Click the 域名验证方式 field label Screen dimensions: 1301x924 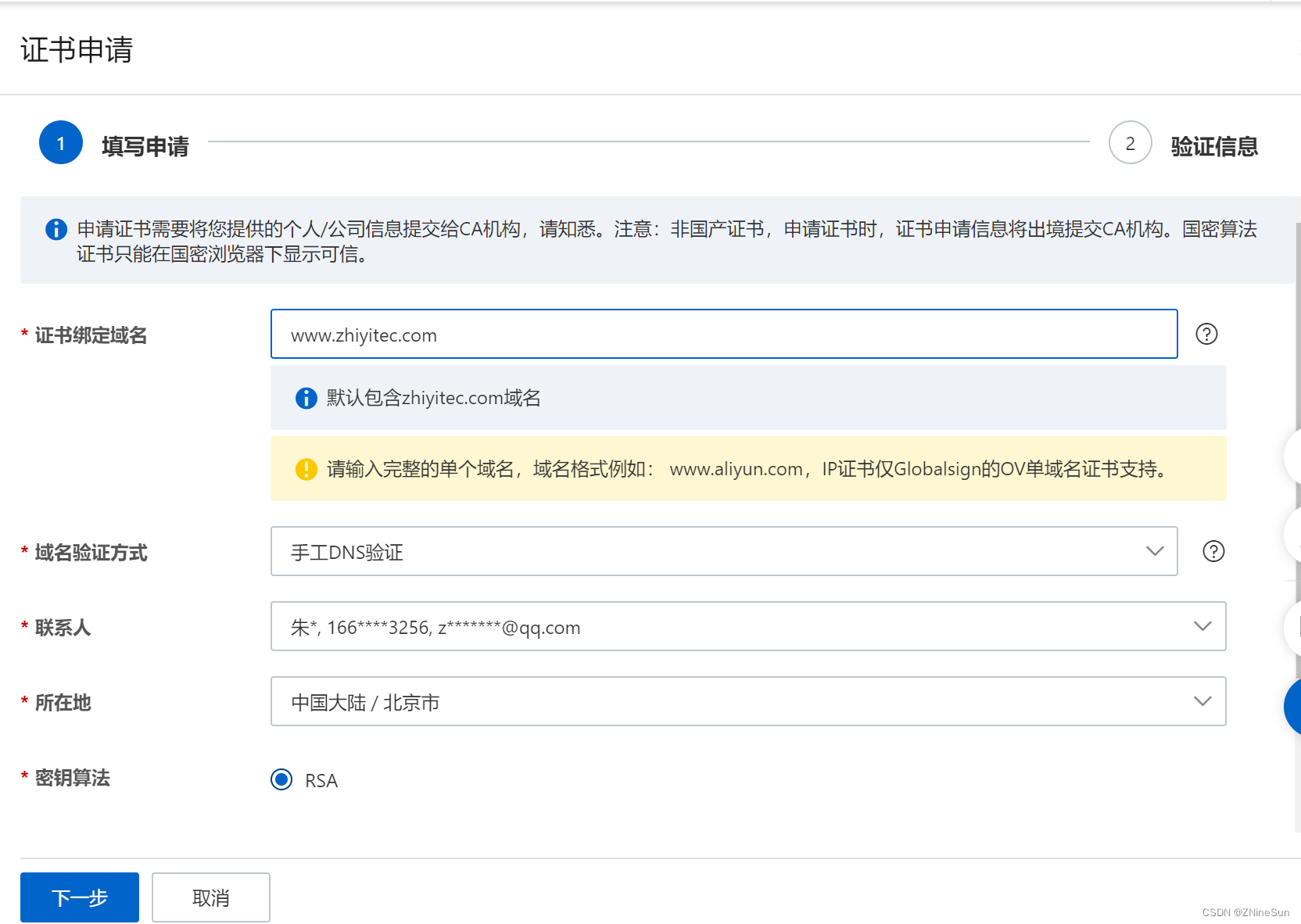91,553
